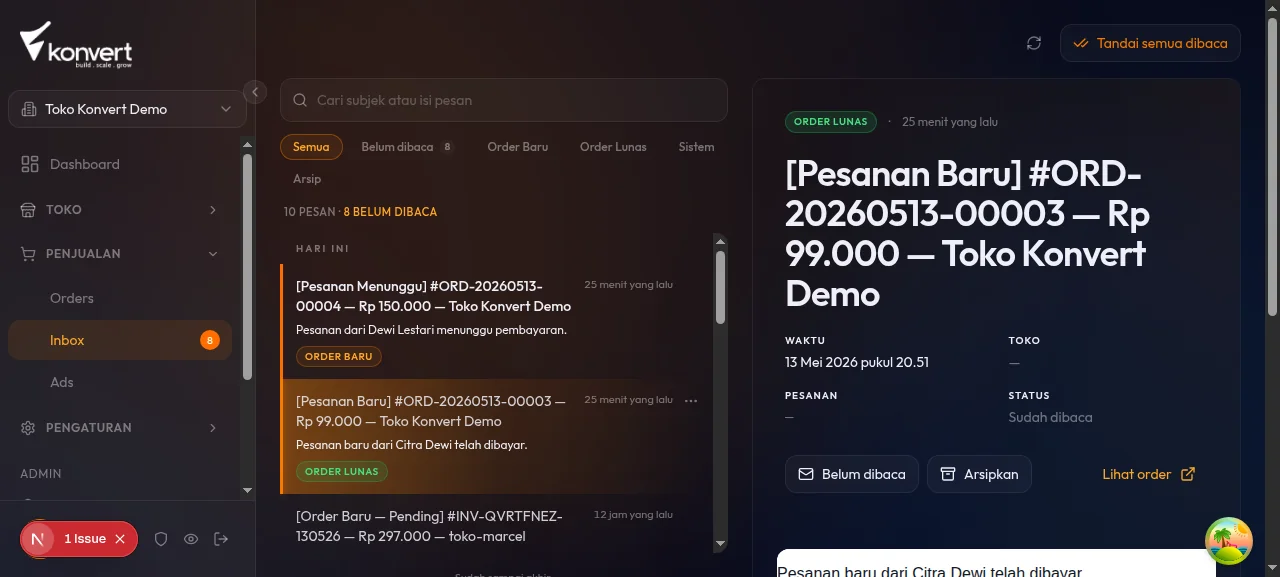Click the store icon in shop selector

(x=29, y=109)
